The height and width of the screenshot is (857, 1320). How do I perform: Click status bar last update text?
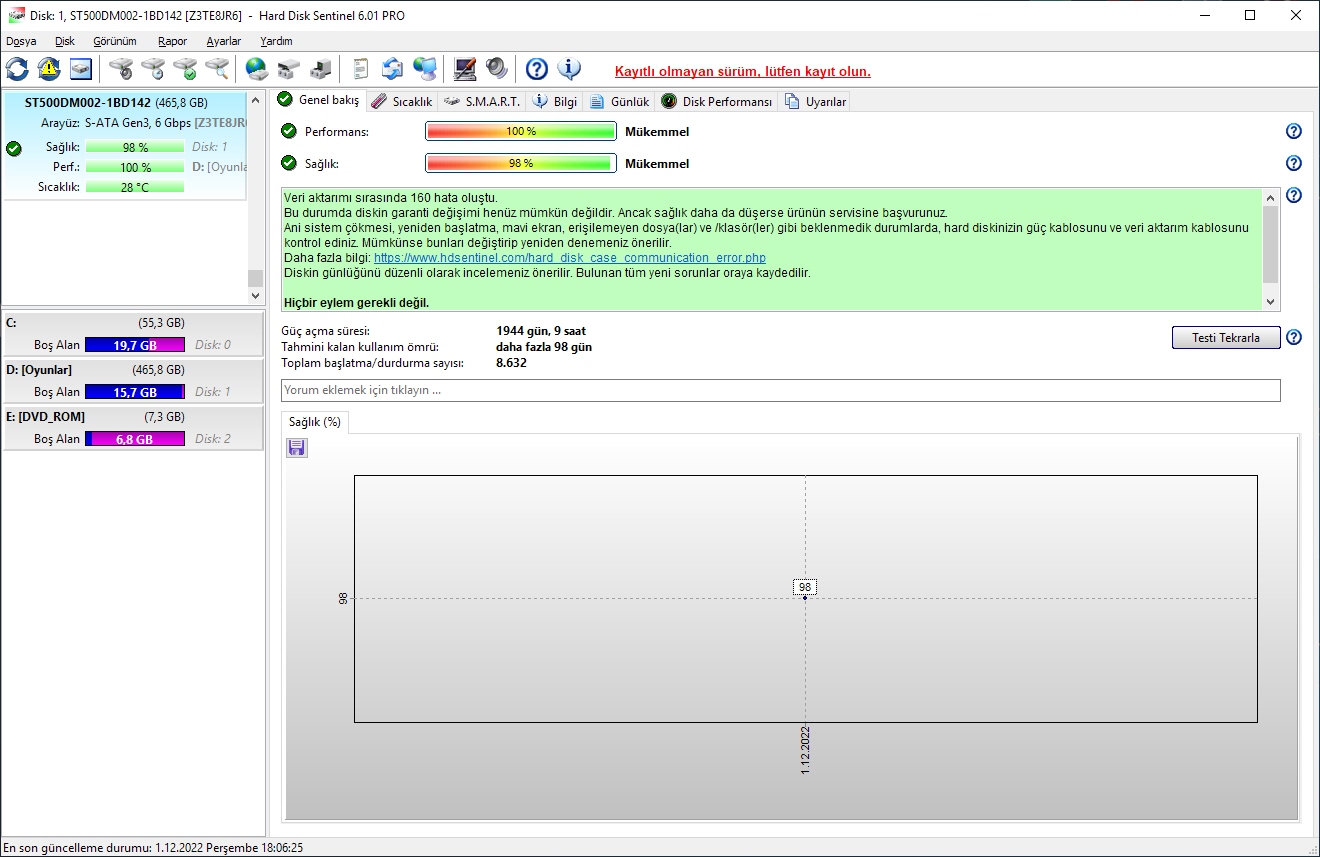153,847
